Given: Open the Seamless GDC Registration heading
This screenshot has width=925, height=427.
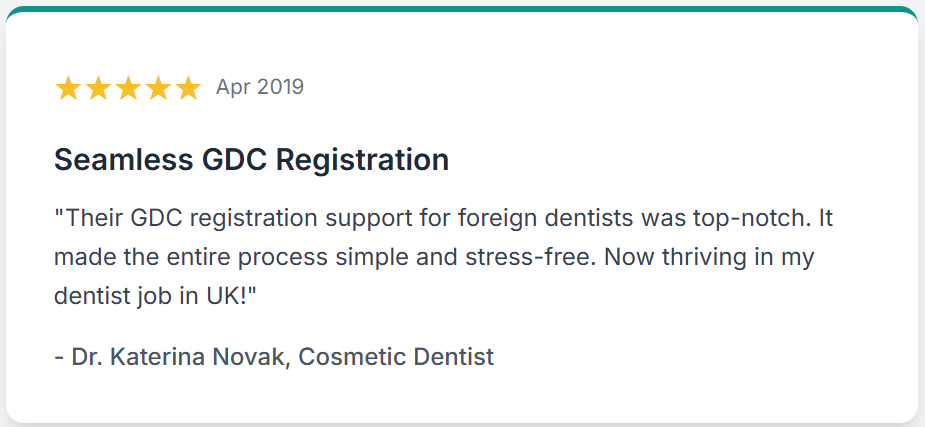Looking at the screenshot, I should click(251, 160).
